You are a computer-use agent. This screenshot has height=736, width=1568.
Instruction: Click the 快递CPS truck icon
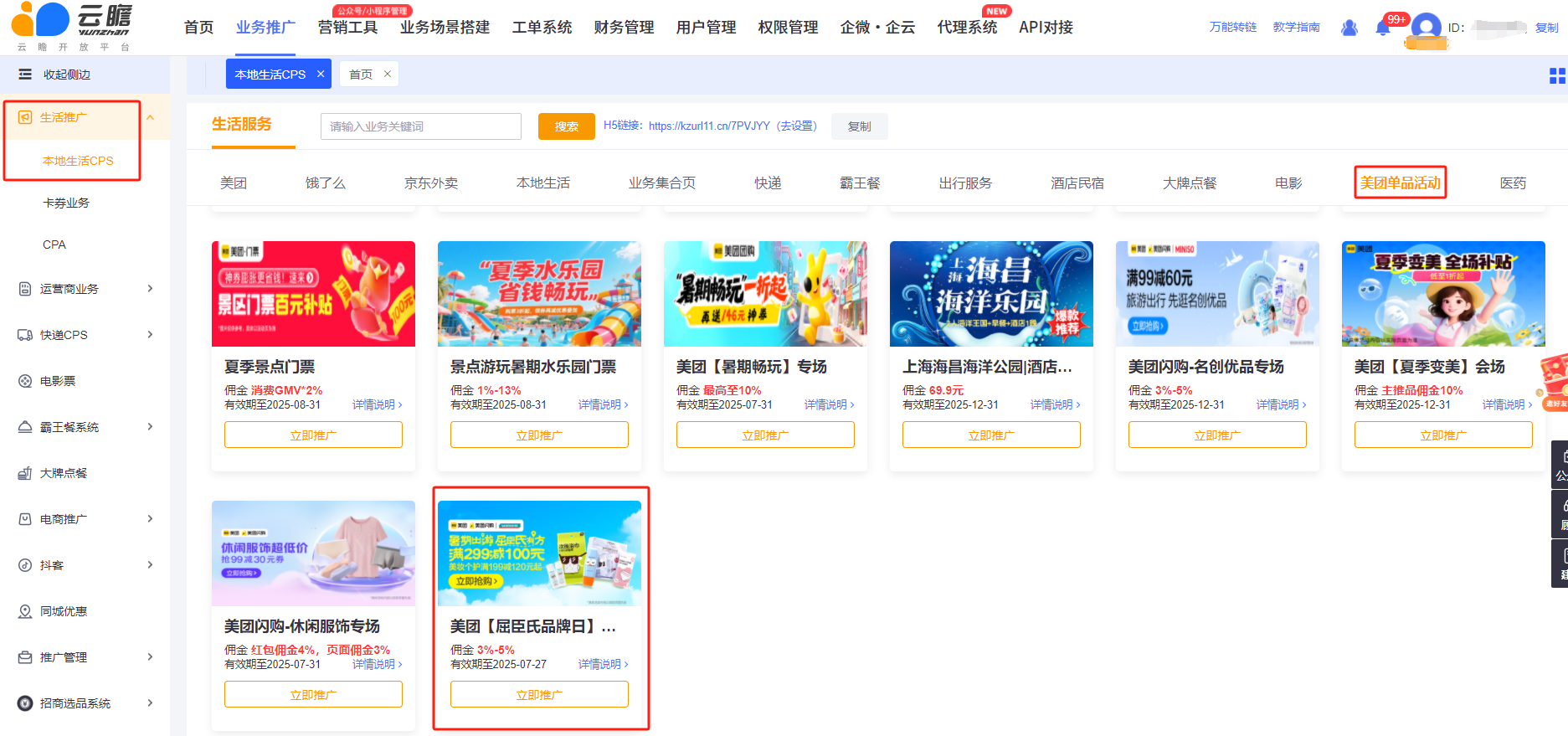25,335
